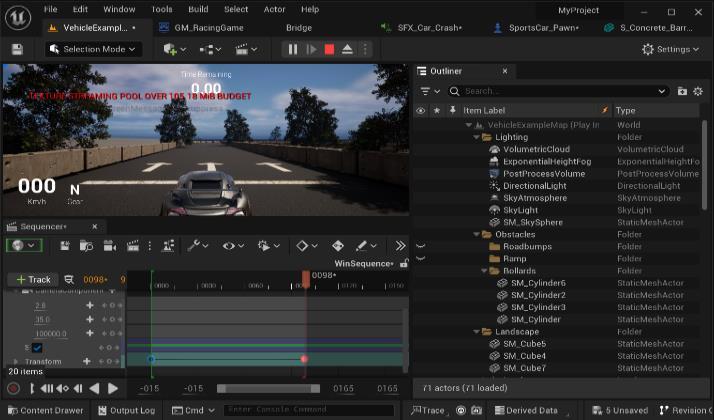The height and width of the screenshot is (420, 714).
Task: Toggle visibility of Roadbumps folder
Action: 421,246
